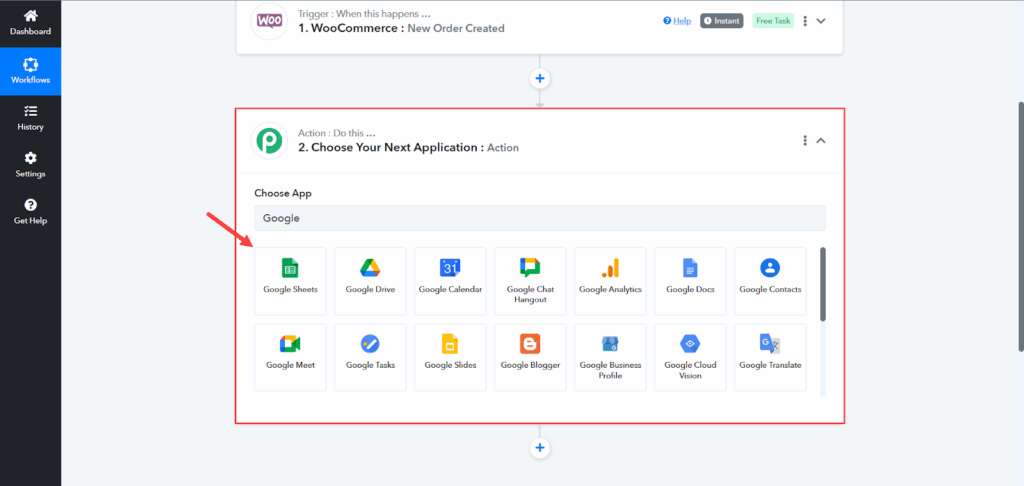Click the Choose App search field
This screenshot has height=486, width=1024.
pos(540,218)
